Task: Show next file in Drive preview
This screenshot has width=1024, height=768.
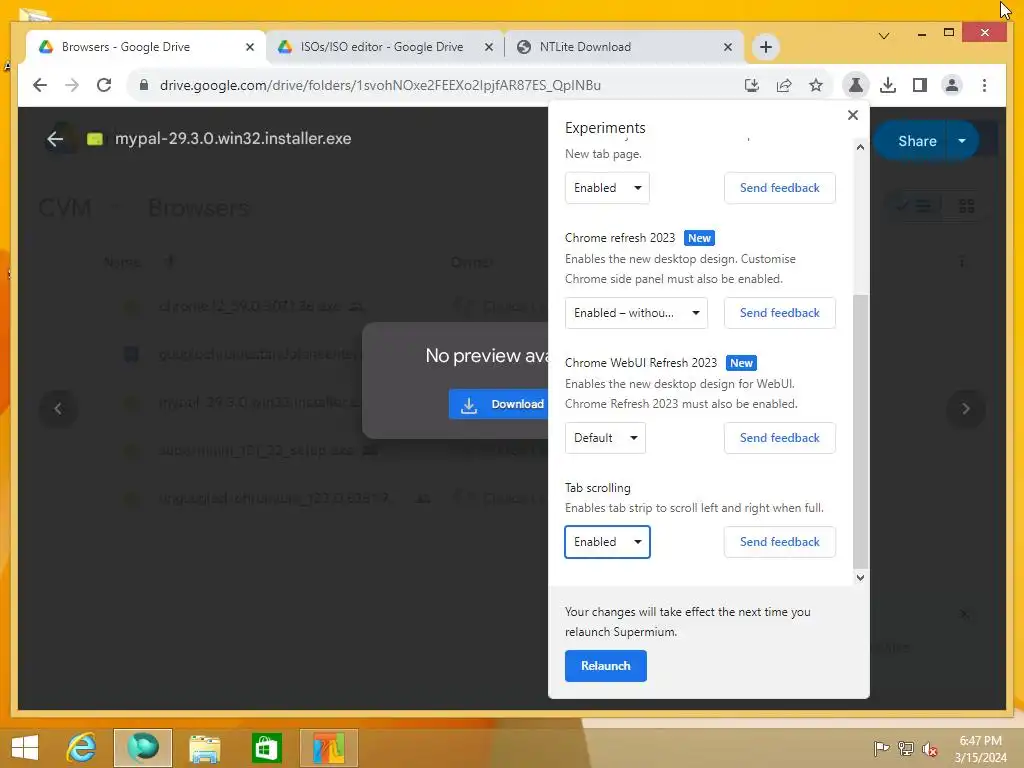Action: [965, 409]
